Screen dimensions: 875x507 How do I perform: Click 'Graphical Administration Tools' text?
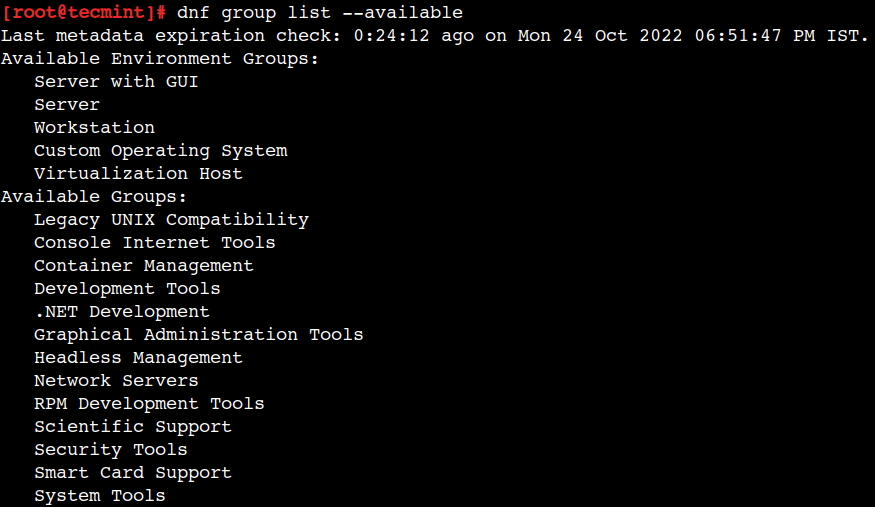pos(199,335)
